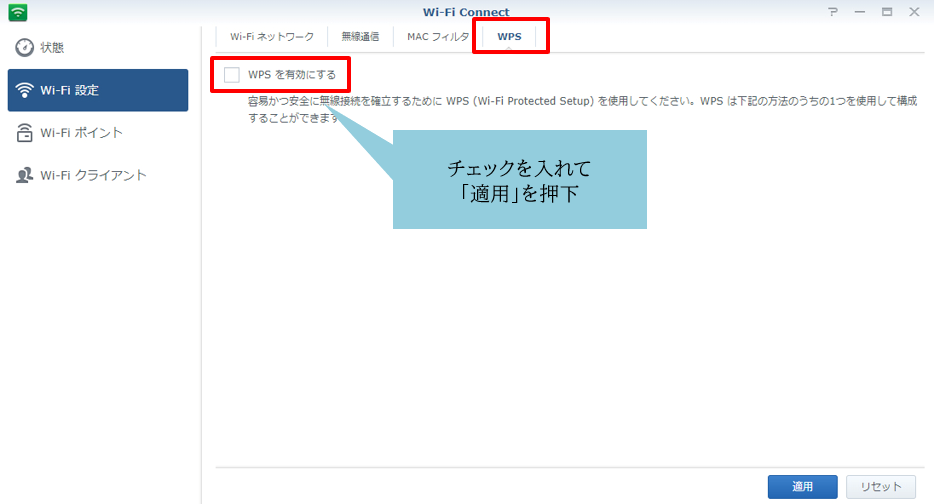Click the Wi-Fi ポイント access point icon
The height and width of the screenshot is (504, 934).
coord(25,133)
